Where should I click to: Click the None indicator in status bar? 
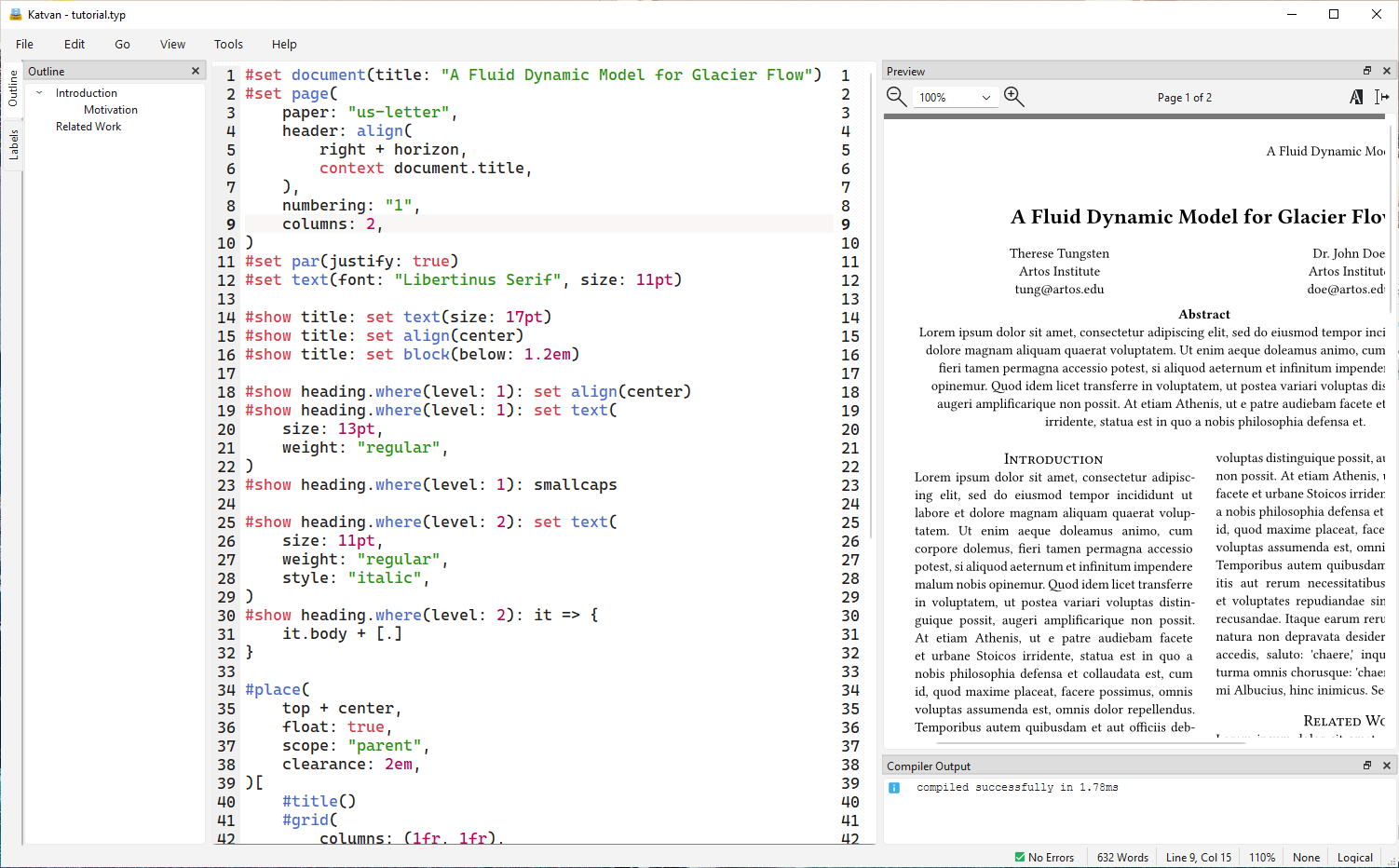point(1306,857)
